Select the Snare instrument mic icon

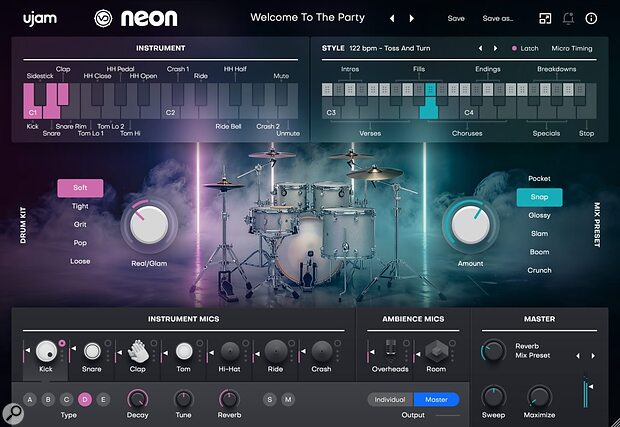[92, 351]
